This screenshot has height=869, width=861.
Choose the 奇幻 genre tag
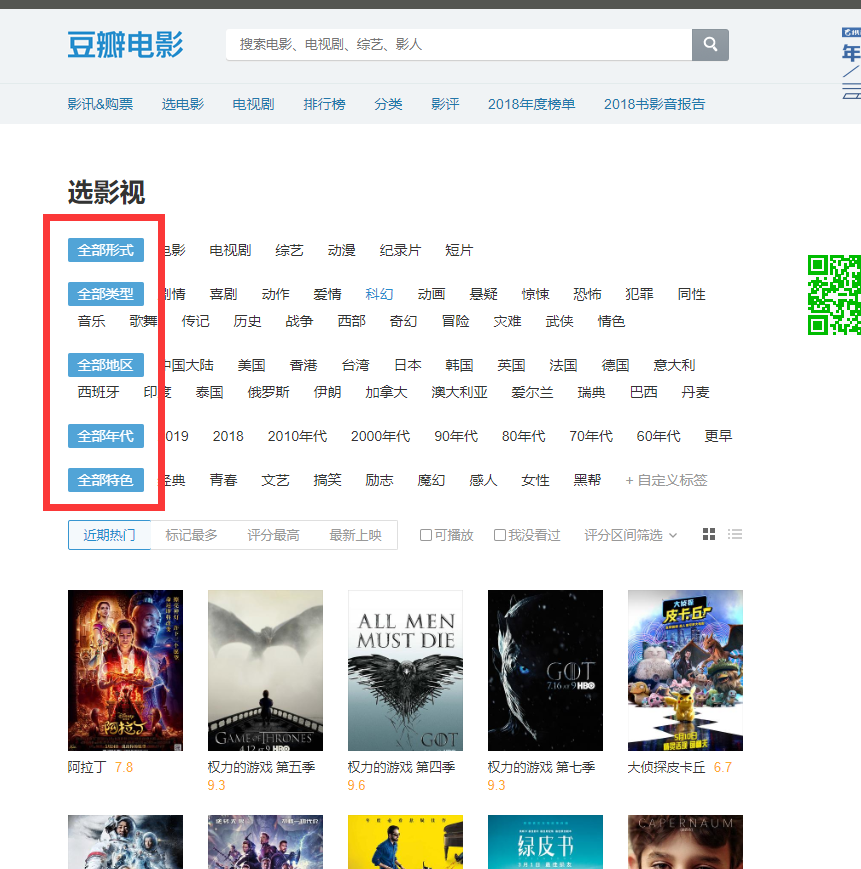tap(403, 321)
